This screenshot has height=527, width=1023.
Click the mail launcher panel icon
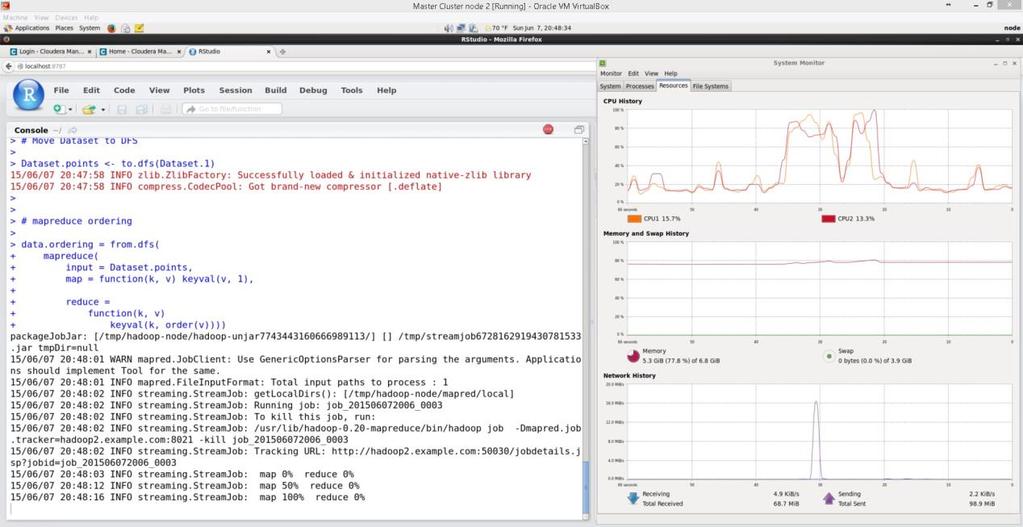click(x=125, y=28)
